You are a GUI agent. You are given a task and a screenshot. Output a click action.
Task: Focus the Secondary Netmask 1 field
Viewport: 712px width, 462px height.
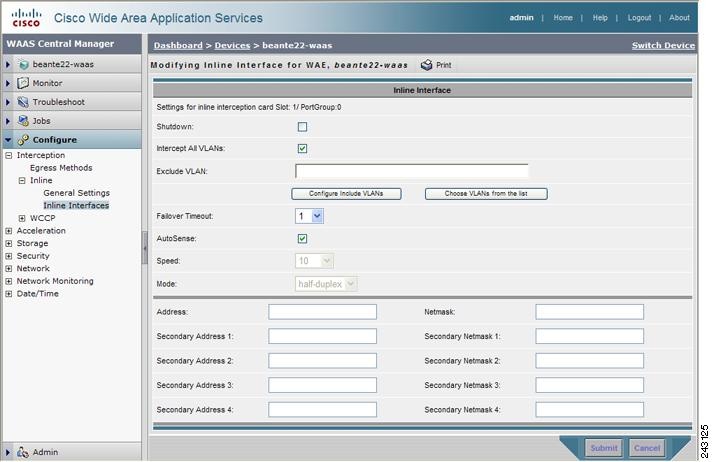589,336
